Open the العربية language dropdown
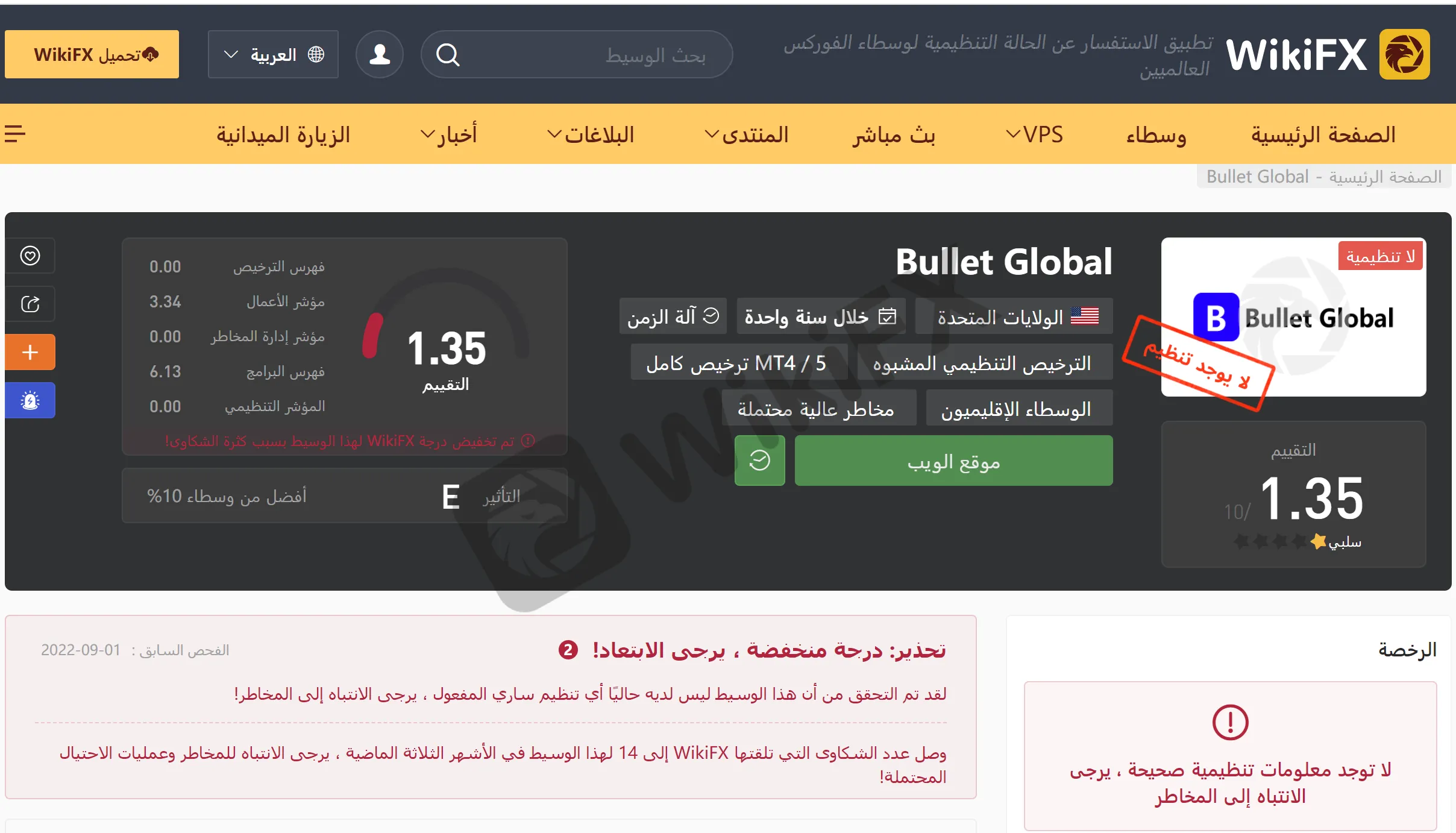1456x833 pixels. [x=273, y=54]
